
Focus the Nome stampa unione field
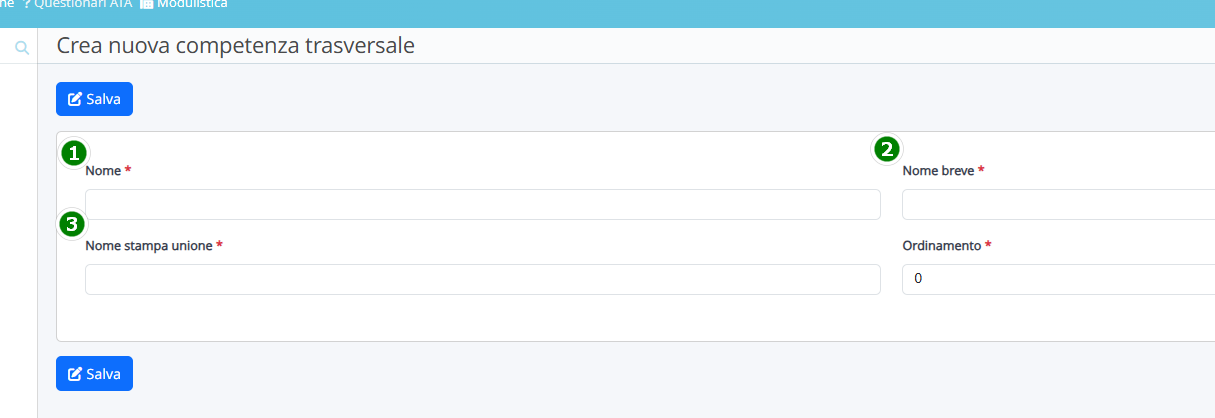coord(482,280)
